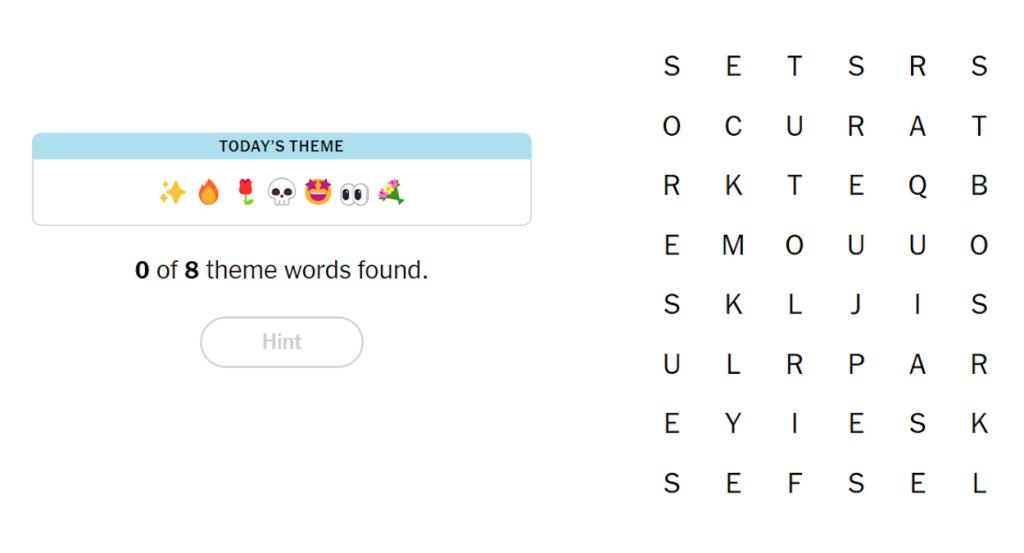This screenshot has height=553, width=1024.
Task: Select the star-struck face emoji
Action: pyautogui.click(x=318, y=192)
